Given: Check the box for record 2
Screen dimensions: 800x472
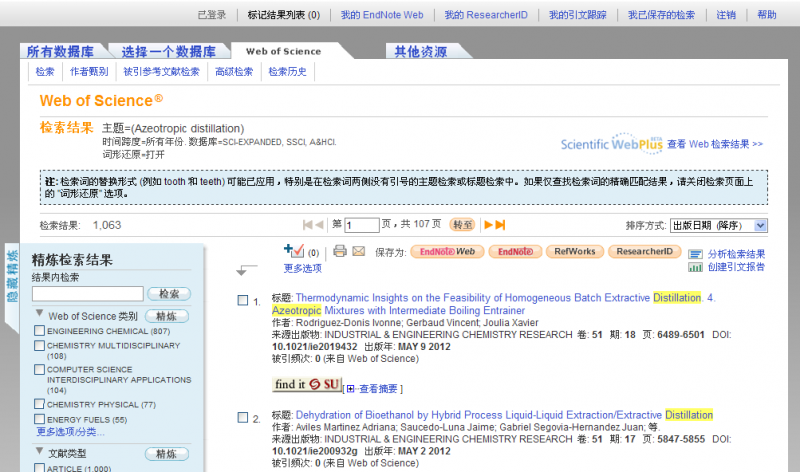Looking at the screenshot, I should 243,417.
